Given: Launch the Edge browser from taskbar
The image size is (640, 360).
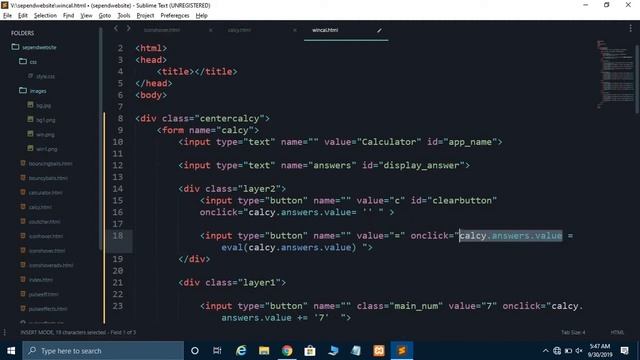Looking at the screenshot, I should coord(241,351).
